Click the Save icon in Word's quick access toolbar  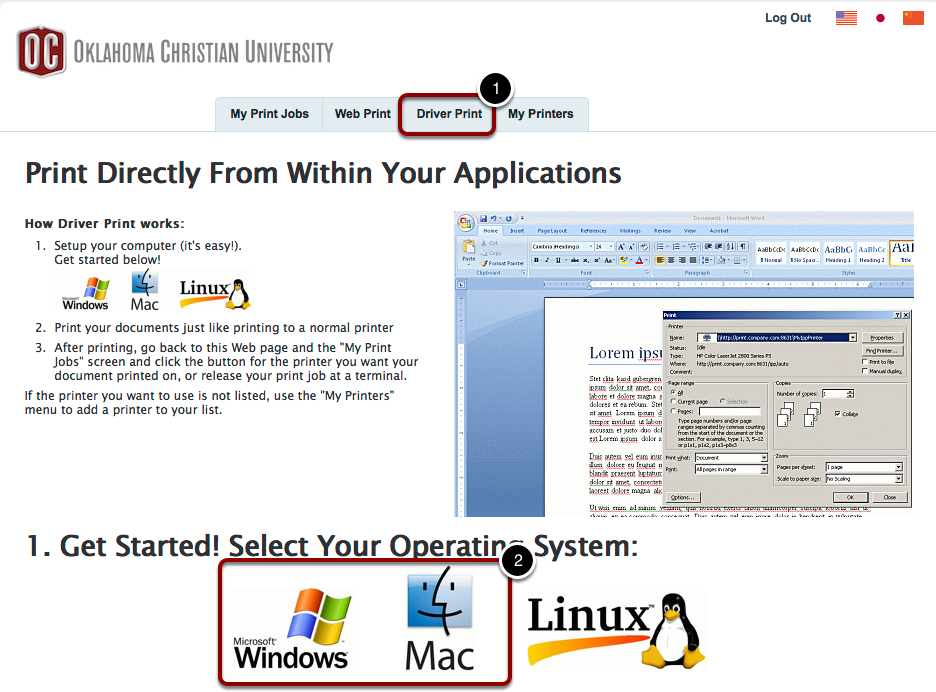coord(484,219)
